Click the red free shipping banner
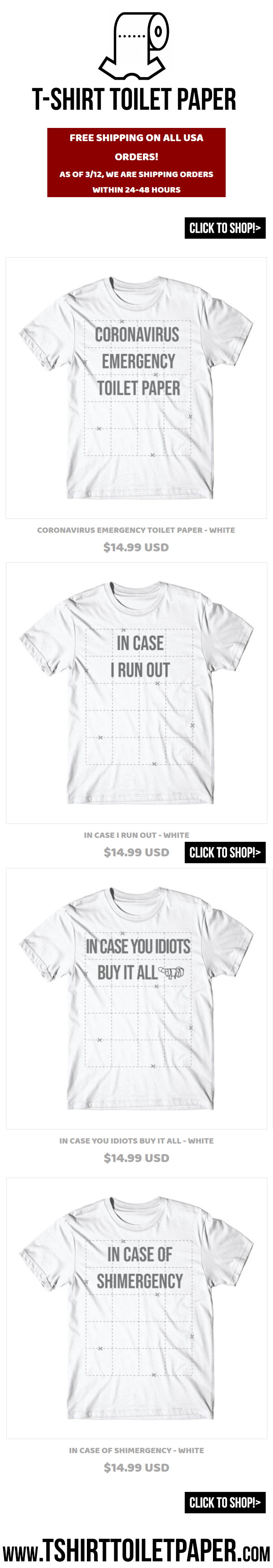273x1568 pixels. (136, 163)
